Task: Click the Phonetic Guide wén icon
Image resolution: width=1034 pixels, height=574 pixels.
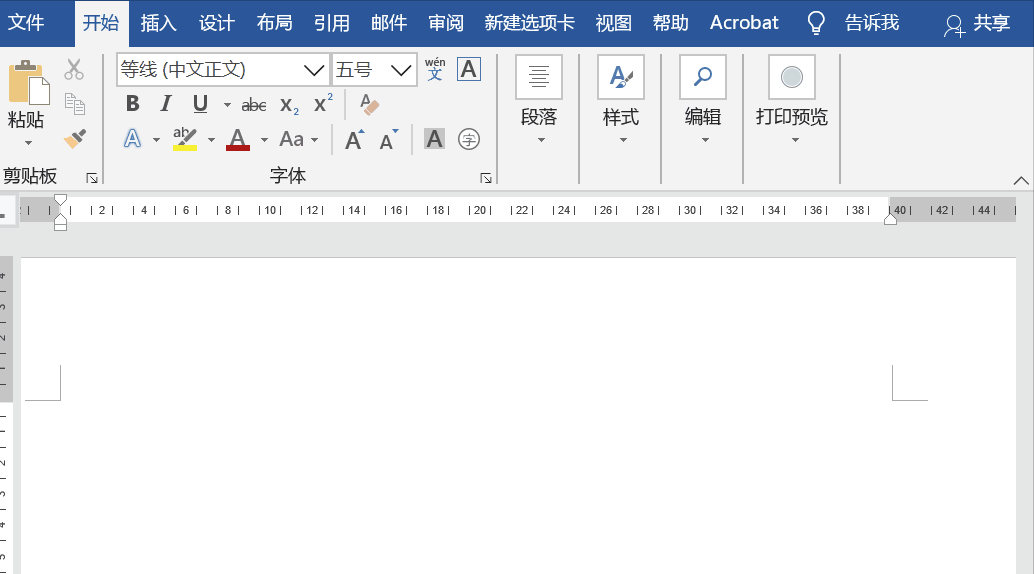Action: click(435, 69)
